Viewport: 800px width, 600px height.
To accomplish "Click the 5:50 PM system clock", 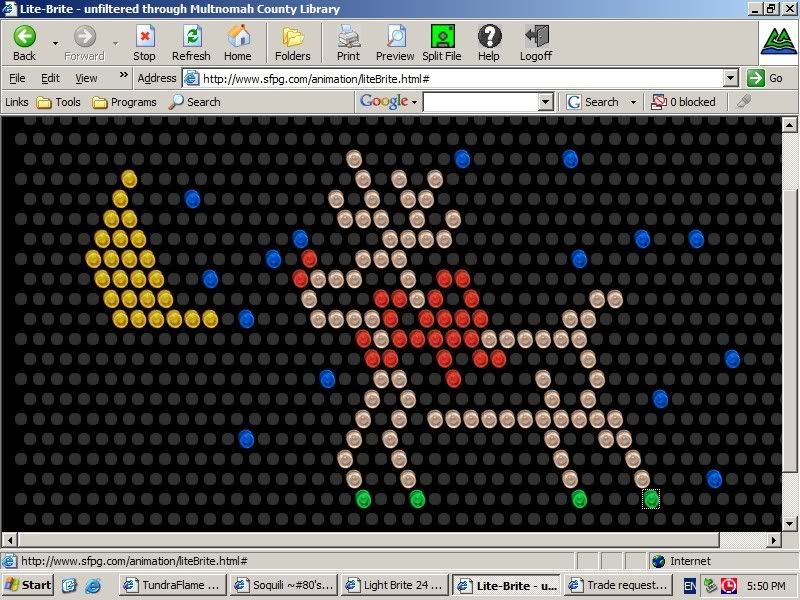I will [767, 586].
